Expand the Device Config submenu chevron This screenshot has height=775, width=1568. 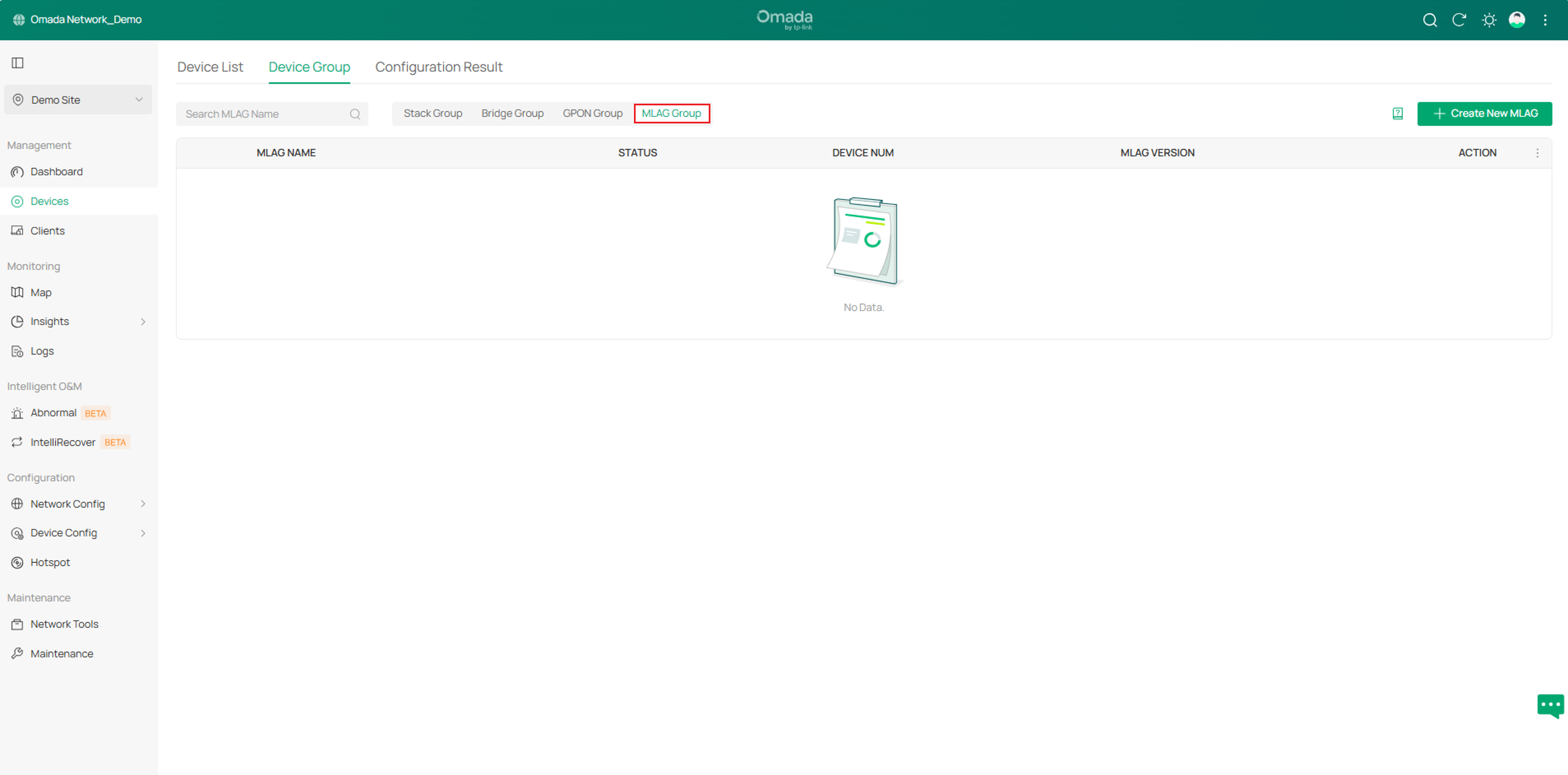click(143, 533)
